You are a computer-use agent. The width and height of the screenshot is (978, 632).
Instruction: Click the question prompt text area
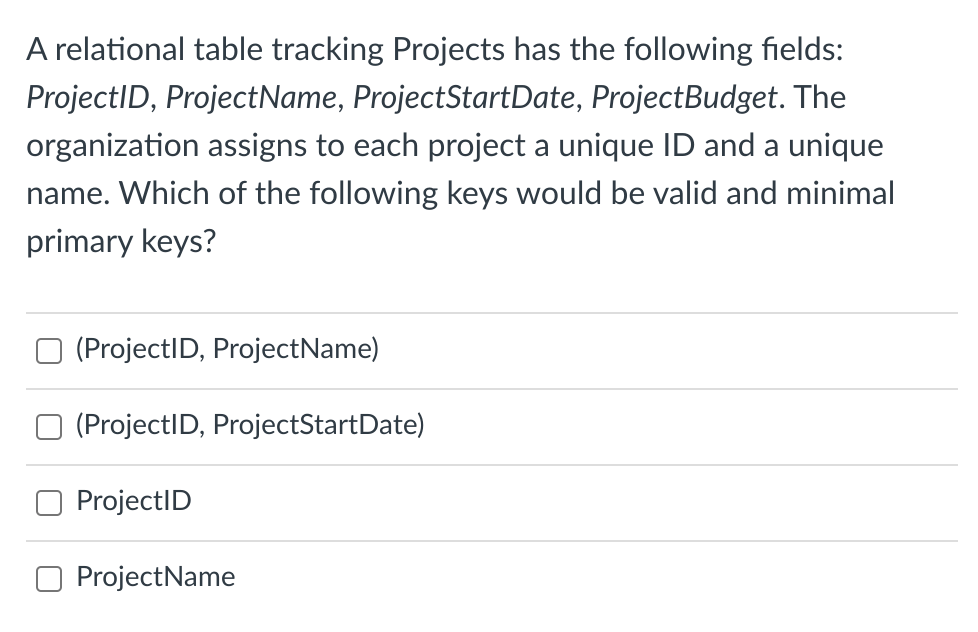click(x=460, y=145)
